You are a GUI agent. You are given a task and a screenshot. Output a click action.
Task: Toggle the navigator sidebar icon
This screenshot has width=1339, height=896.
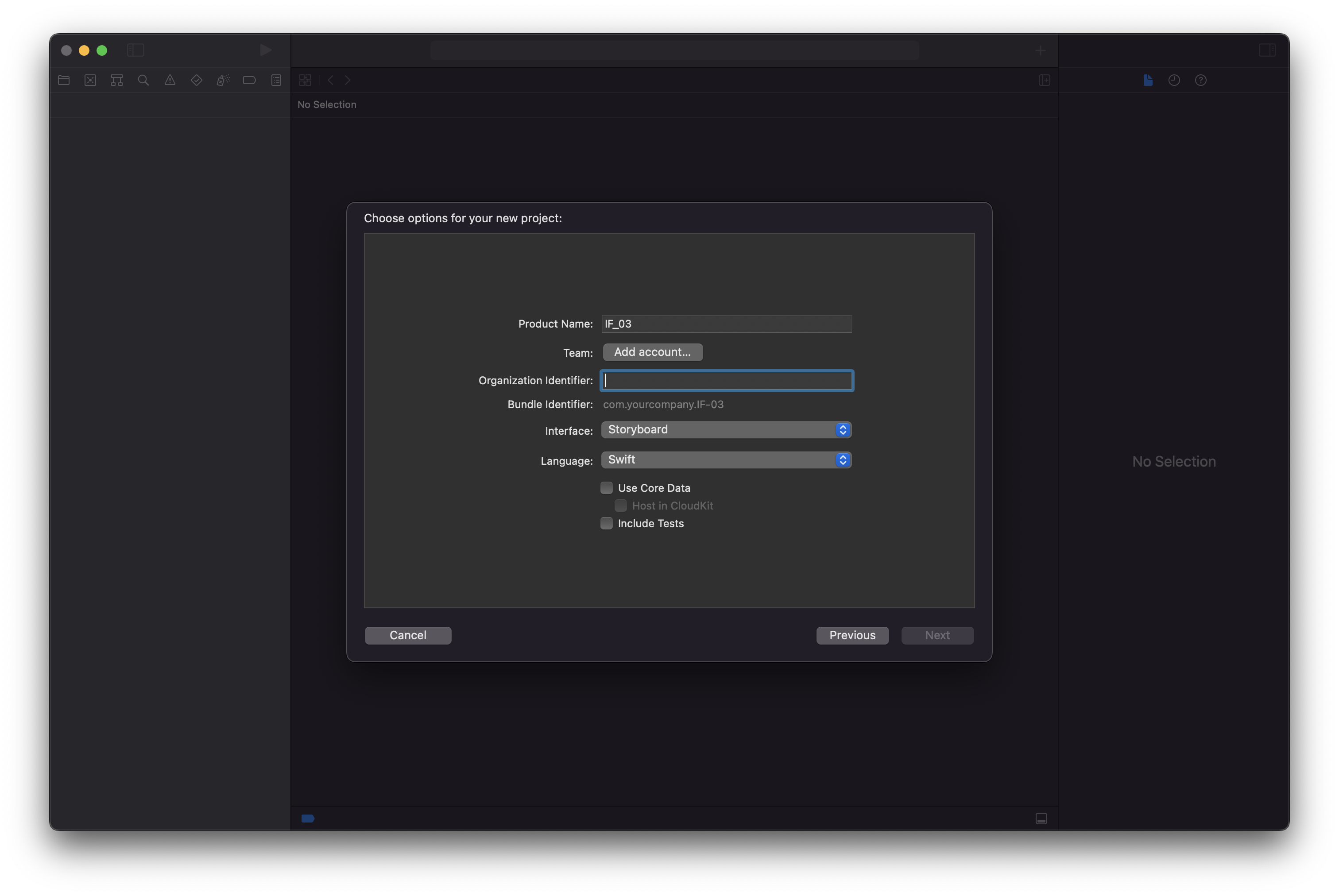(x=135, y=50)
